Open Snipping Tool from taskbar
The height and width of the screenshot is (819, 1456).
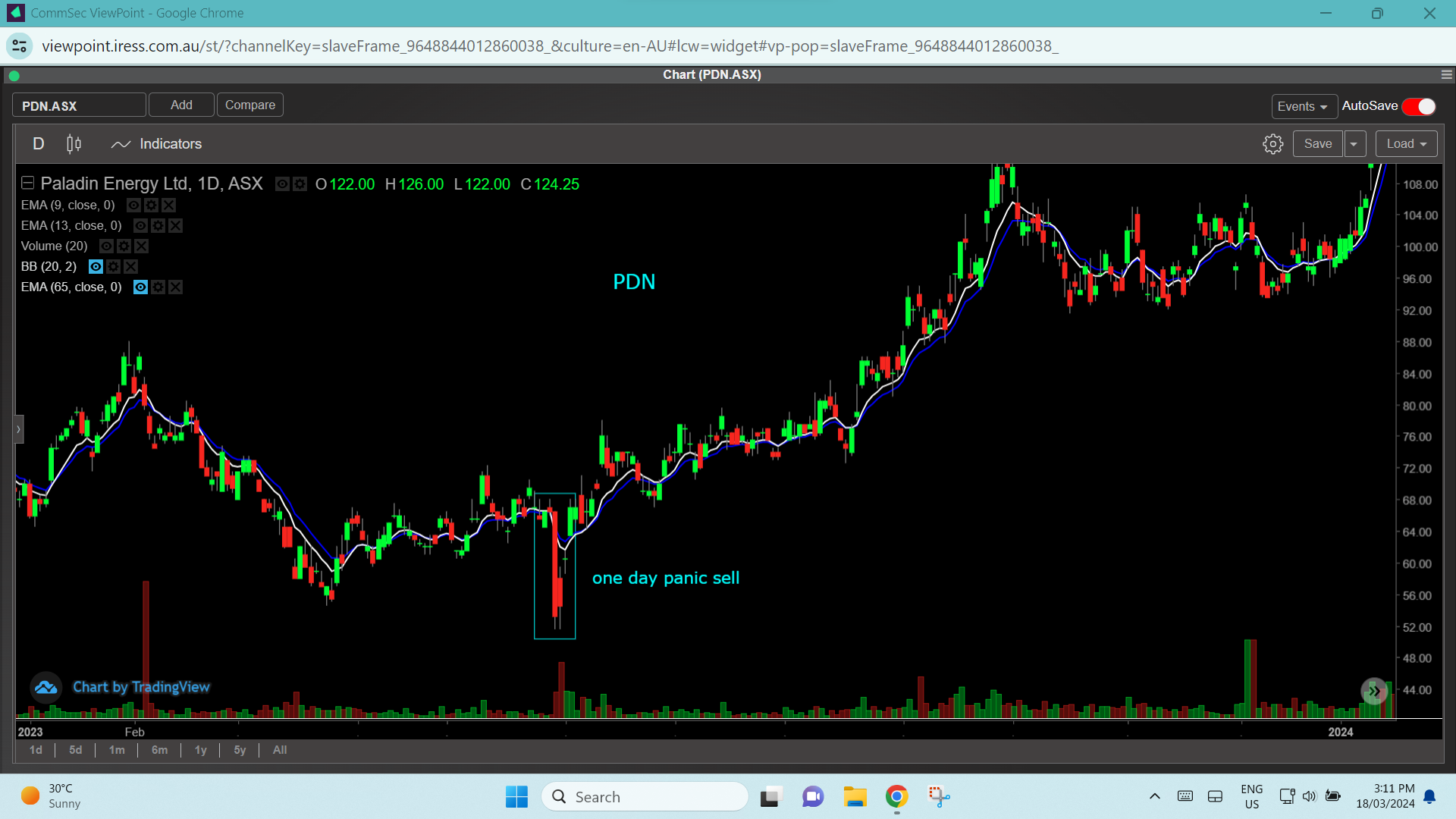(939, 797)
